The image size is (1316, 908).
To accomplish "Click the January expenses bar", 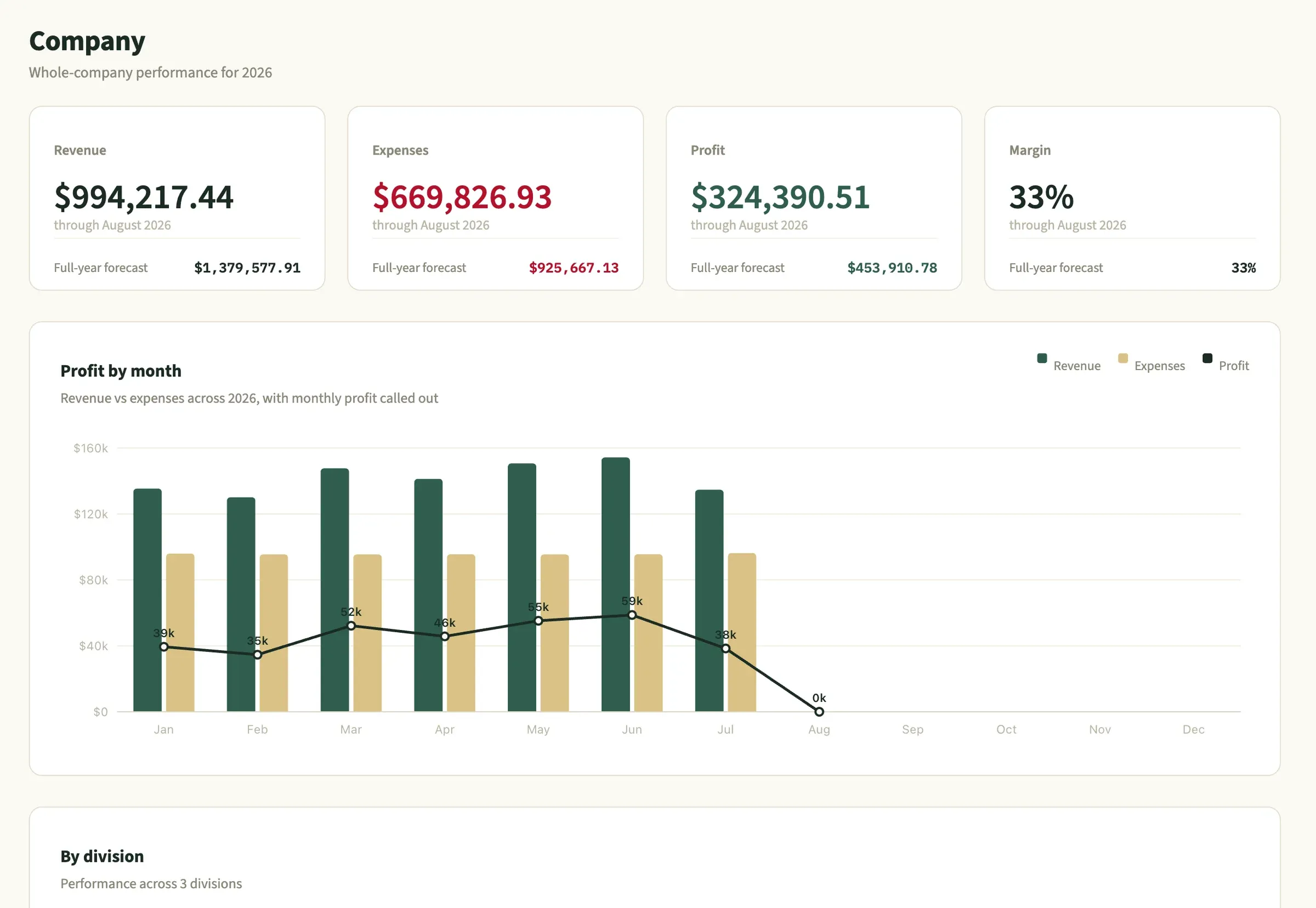I will point(180,632).
